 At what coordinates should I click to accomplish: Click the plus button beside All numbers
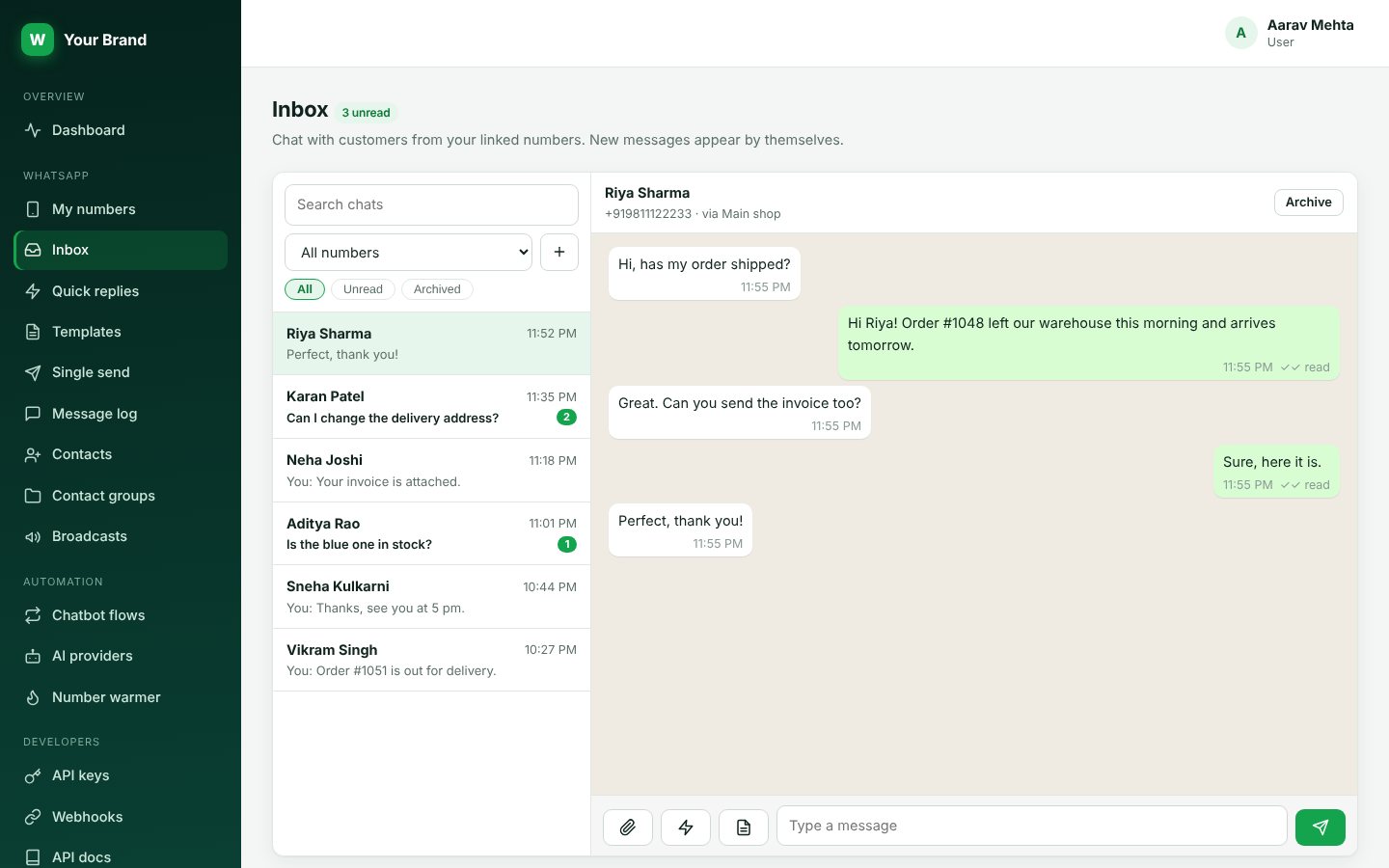[x=559, y=252]
